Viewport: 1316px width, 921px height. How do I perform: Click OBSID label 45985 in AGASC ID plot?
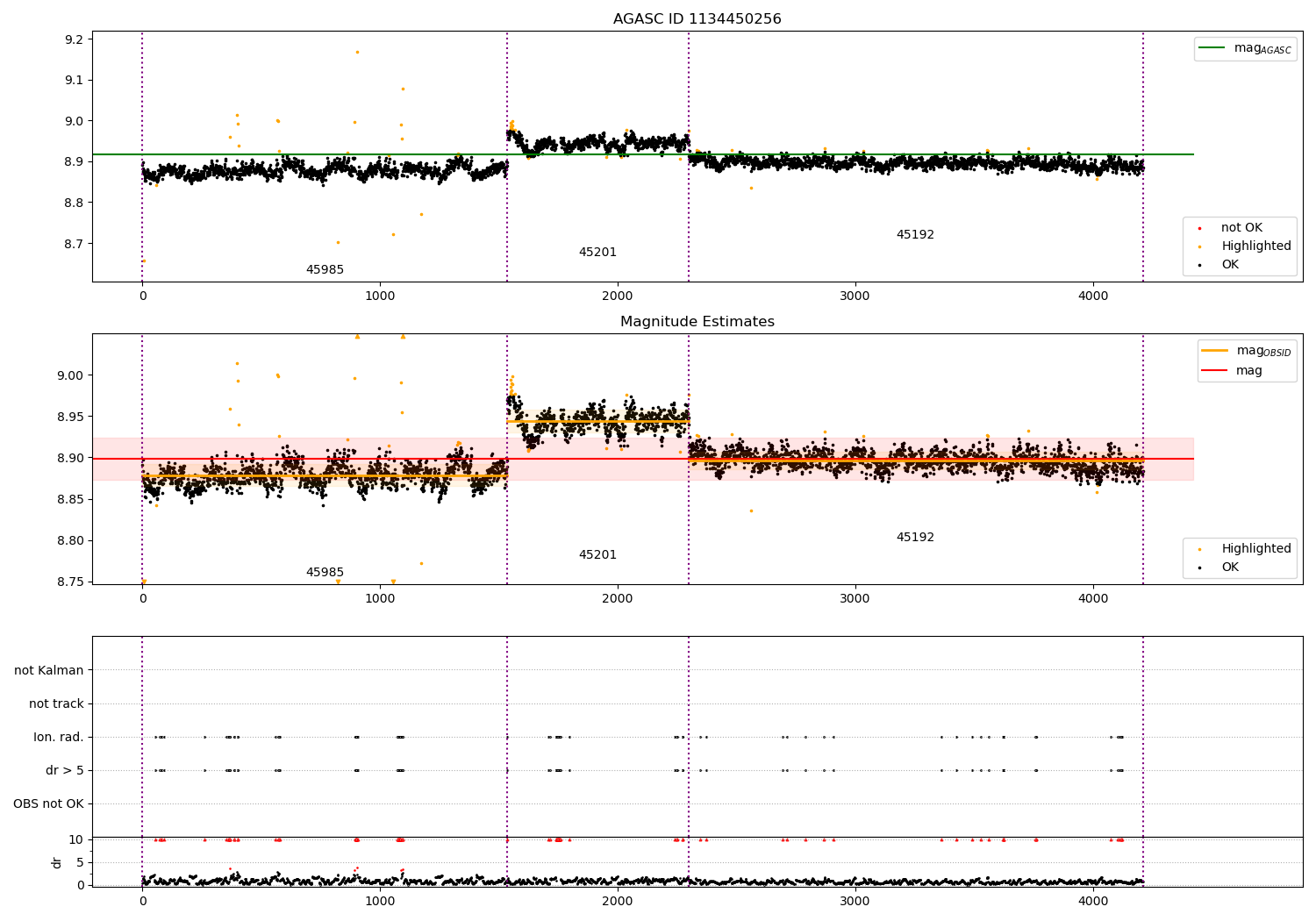pyautogui.click(x=325, y=270)
